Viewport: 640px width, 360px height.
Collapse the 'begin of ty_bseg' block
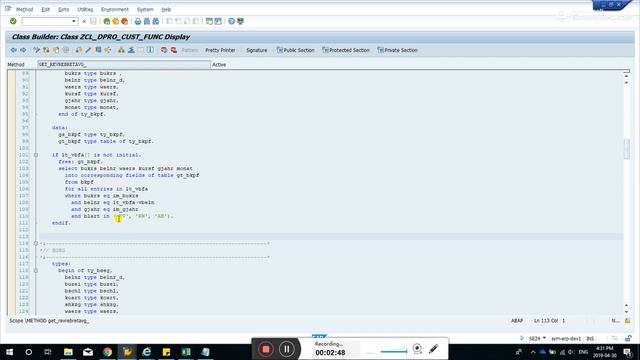(36, 271)
